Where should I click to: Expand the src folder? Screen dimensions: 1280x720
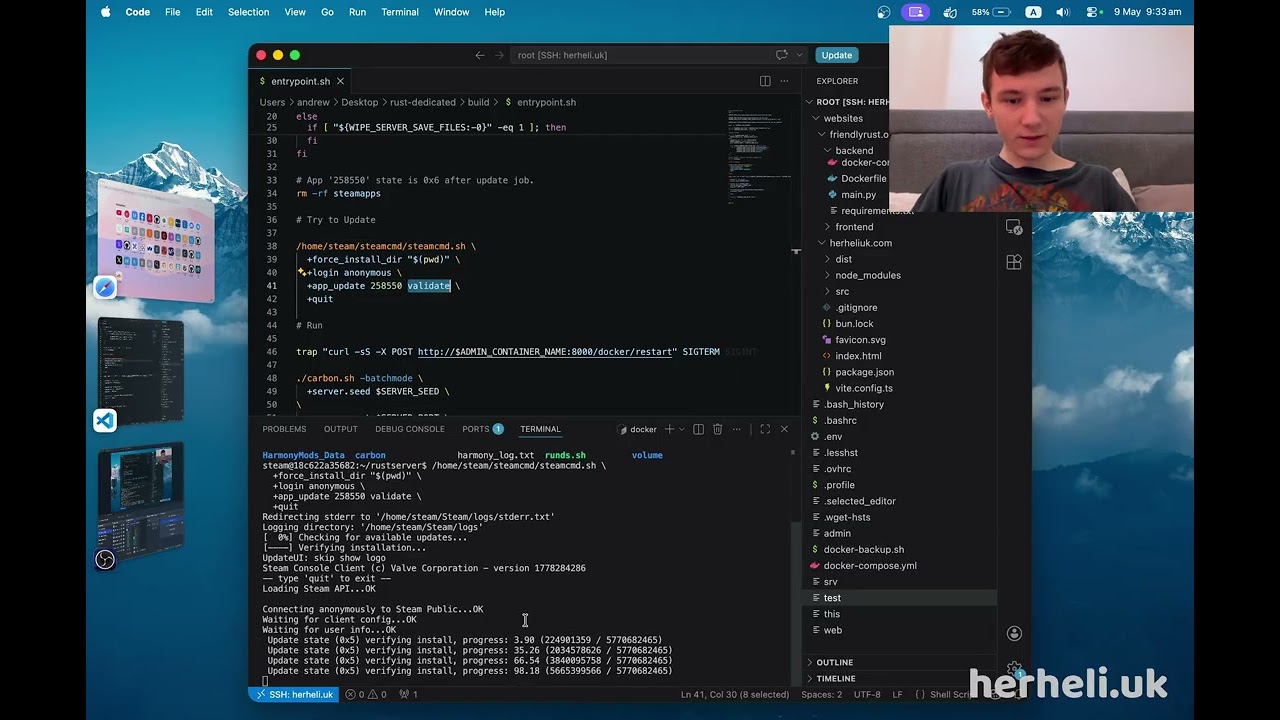point(842,291)
